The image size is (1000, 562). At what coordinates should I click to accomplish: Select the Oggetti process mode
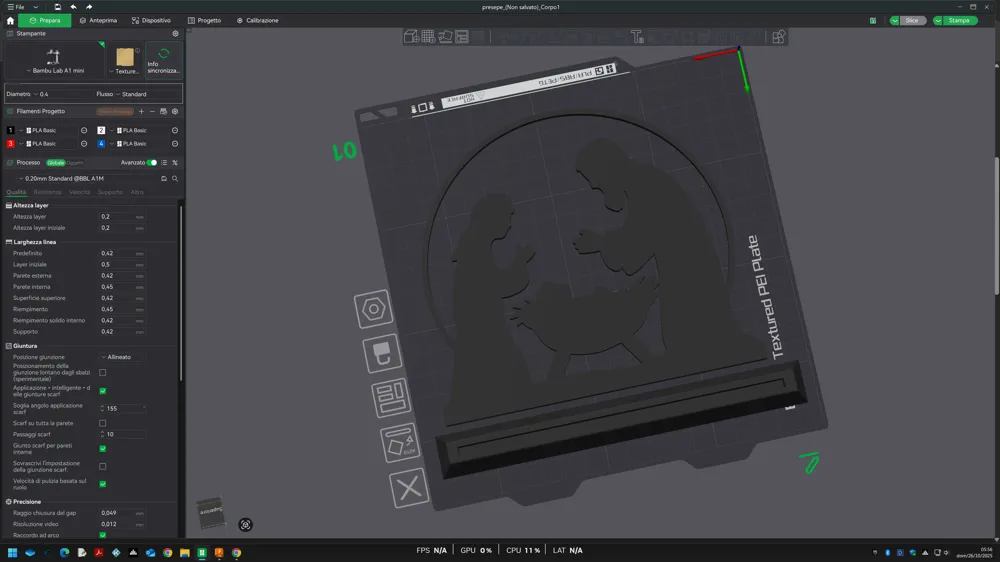click(75, 163)
